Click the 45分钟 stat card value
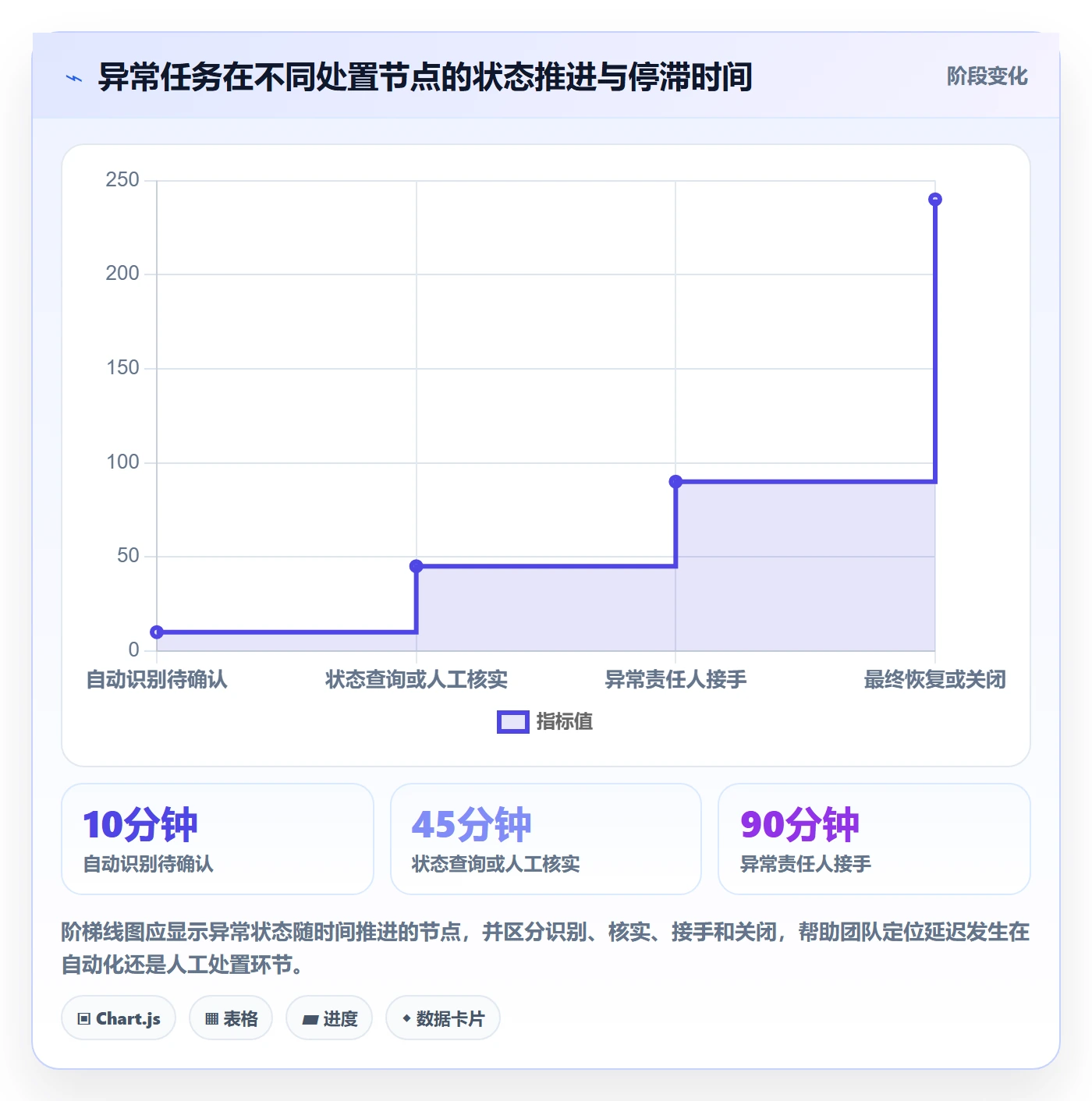The height and width of the screenshot is (1101, 1092). (471, 825)
